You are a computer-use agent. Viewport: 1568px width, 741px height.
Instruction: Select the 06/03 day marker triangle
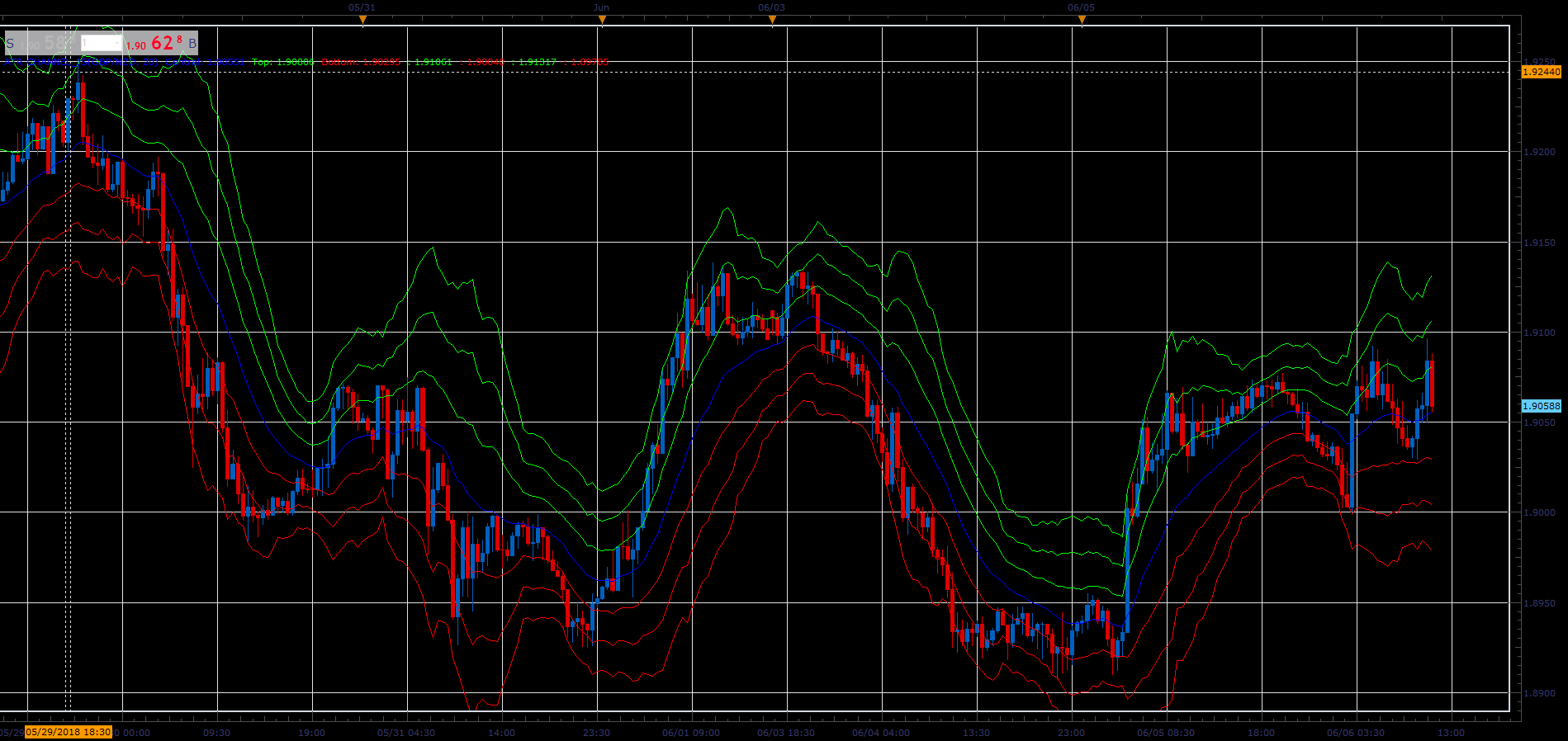click(x=772, y=21)
